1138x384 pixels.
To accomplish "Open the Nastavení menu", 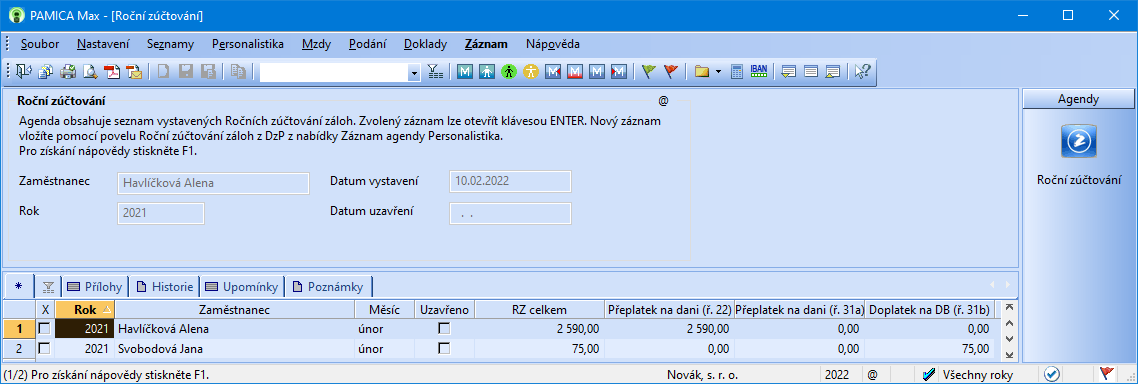I will 102,44.
